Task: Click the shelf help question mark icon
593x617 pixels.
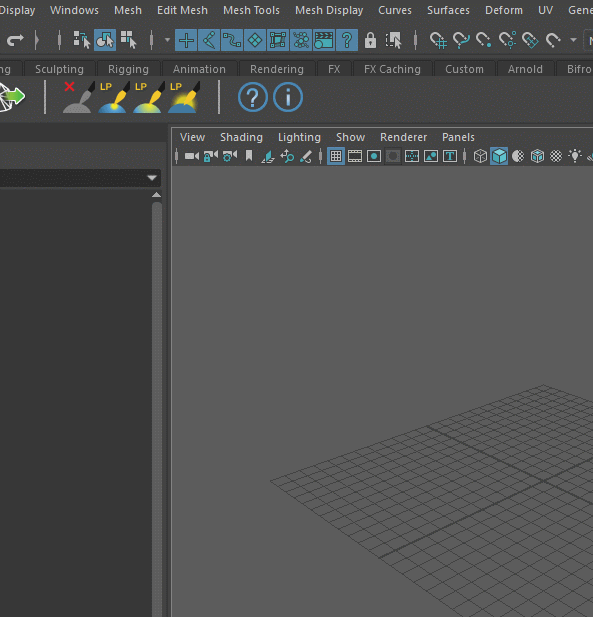Action: click(x=253, y=97)
